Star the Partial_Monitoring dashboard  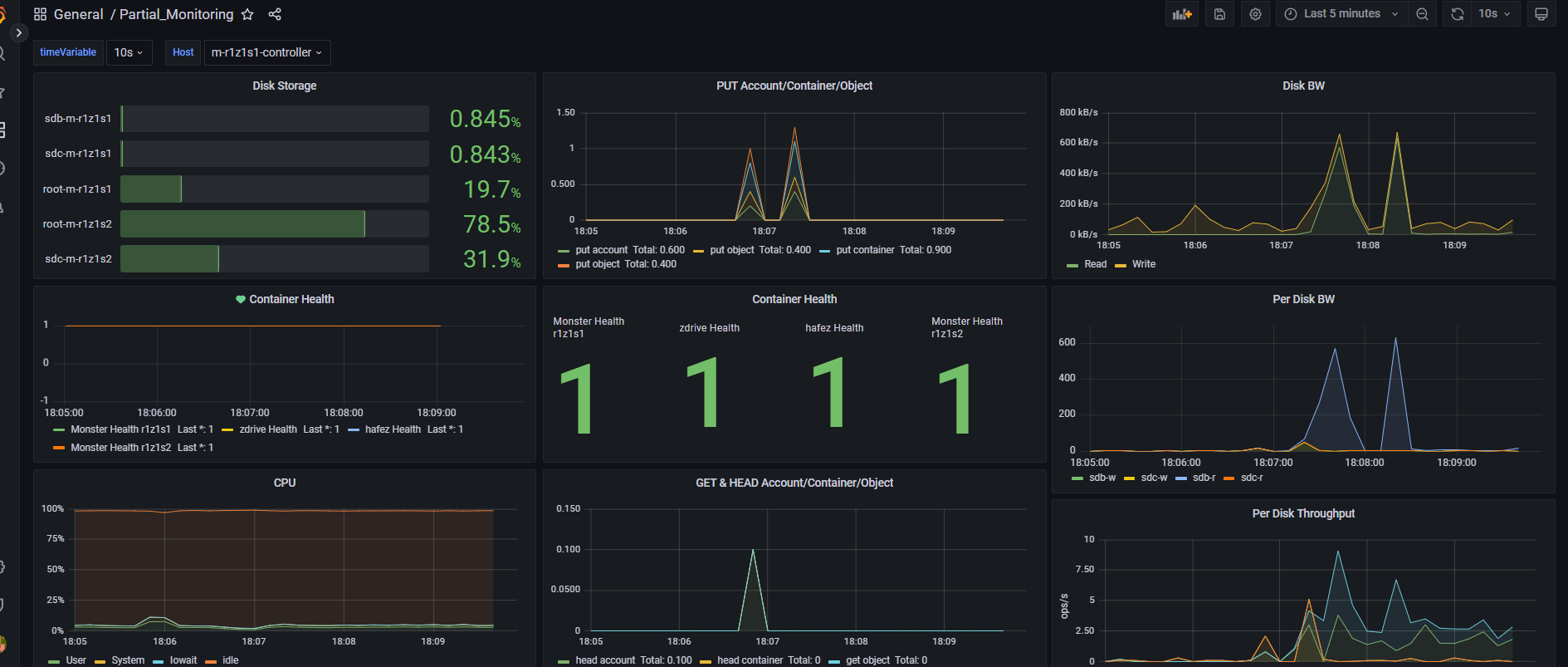[247, 14]
